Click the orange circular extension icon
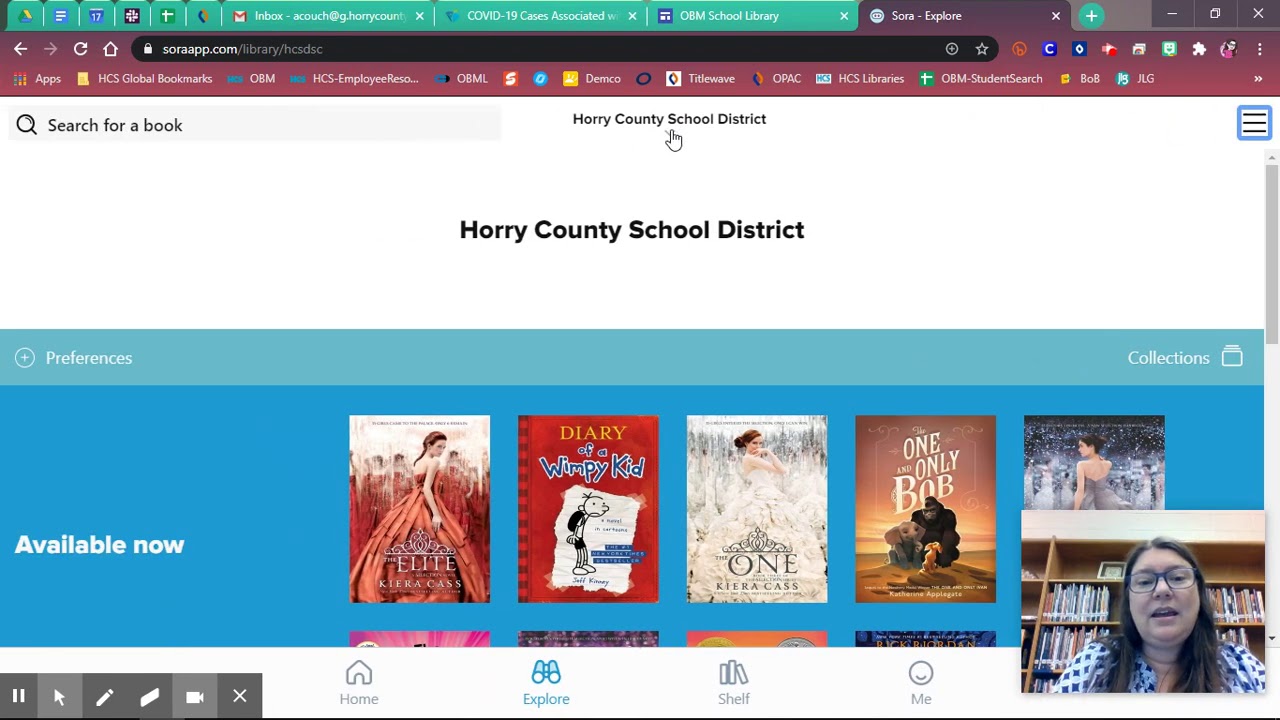The image size is (1280, 720). coord(1019,49)
